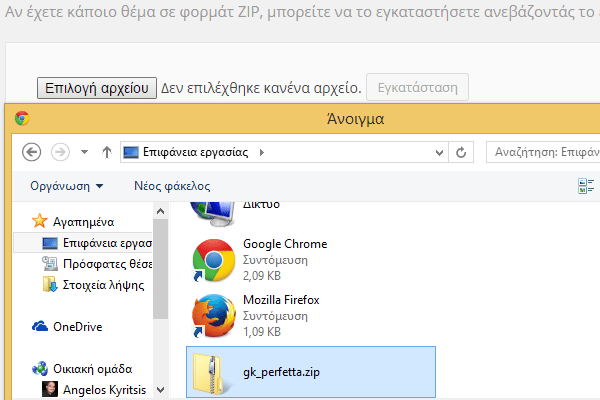The width and height of the screenshot is (600, 400).
Task: Click the sidebar scroll up arrow
Action: [x=161, y=211]
